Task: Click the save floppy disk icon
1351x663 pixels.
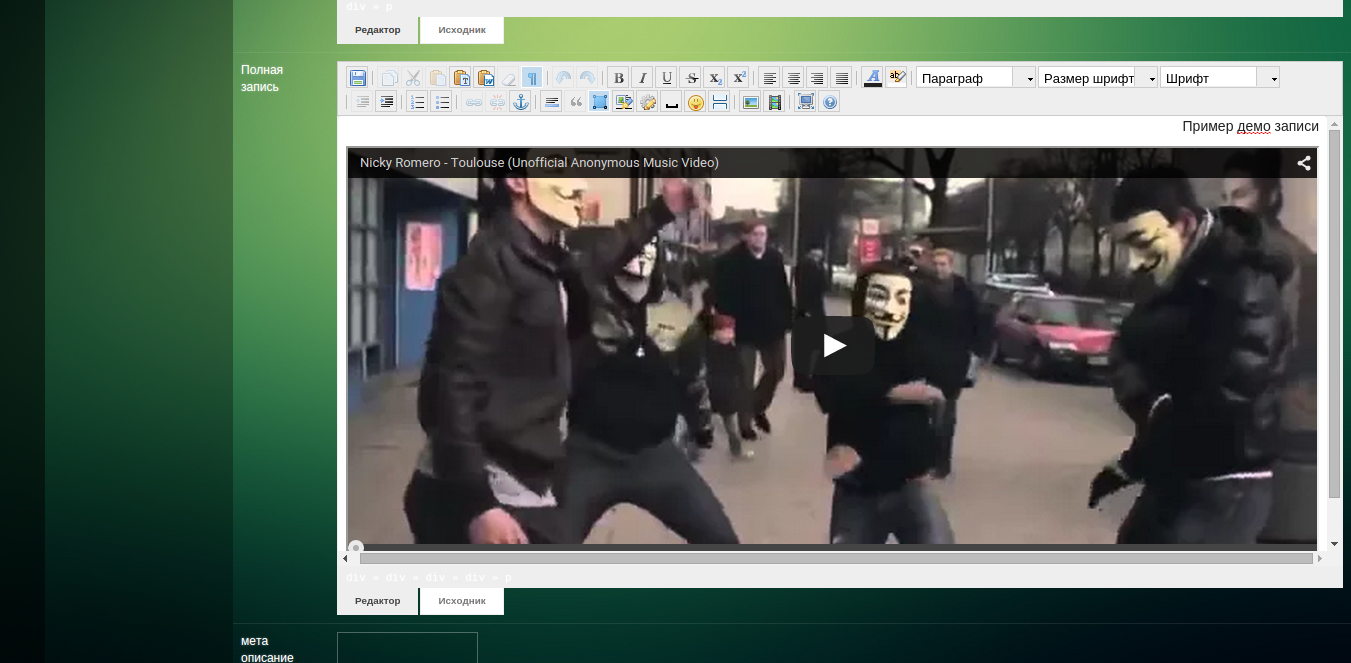Action: coord(358,78)
